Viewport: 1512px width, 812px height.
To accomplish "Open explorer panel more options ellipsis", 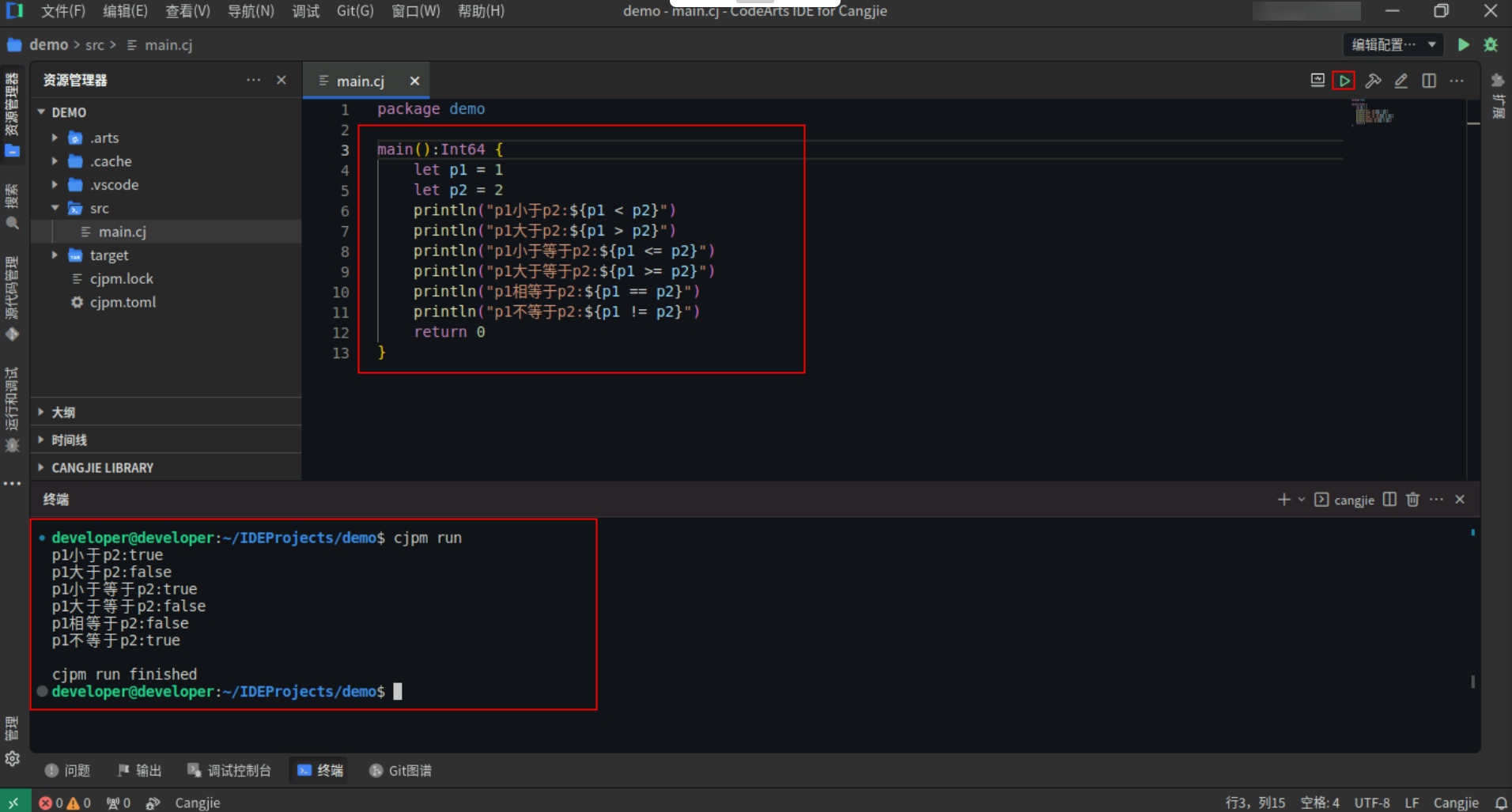I will (x=253, y=80).
